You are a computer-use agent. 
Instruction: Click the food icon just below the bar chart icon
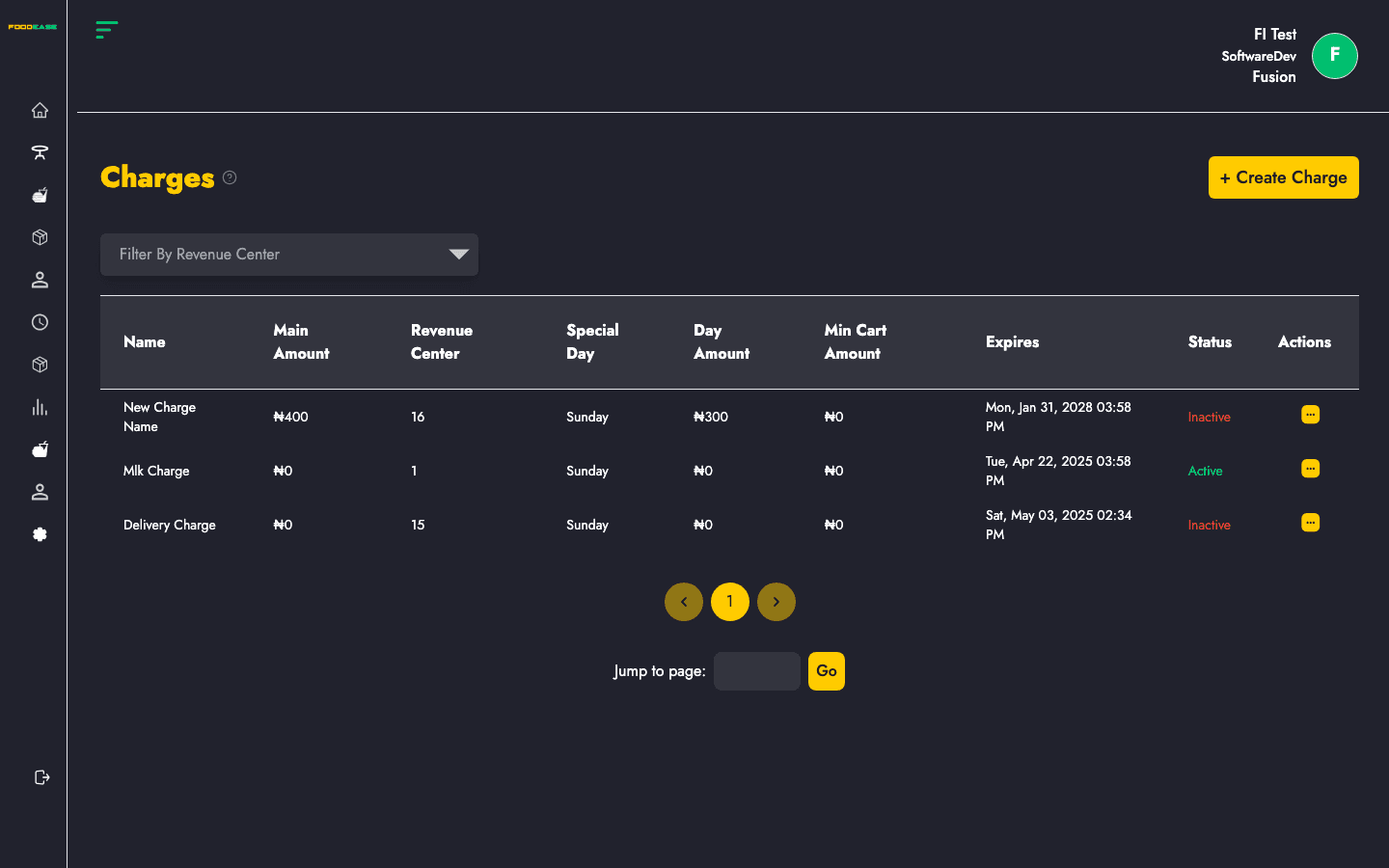[x=40, y=449]
